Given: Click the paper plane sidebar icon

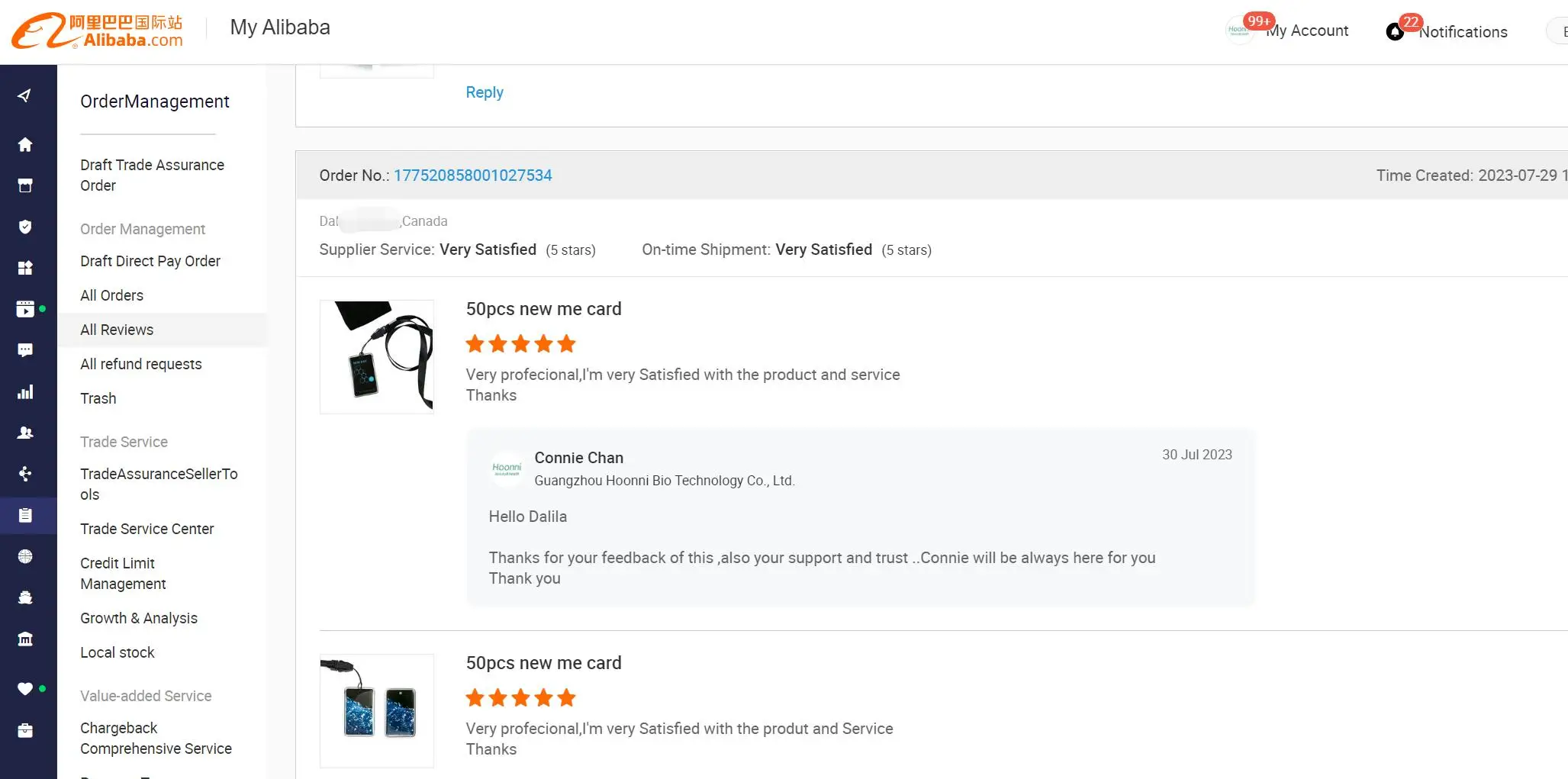Looking at the screenshot, I should click(x=25, y=95).
